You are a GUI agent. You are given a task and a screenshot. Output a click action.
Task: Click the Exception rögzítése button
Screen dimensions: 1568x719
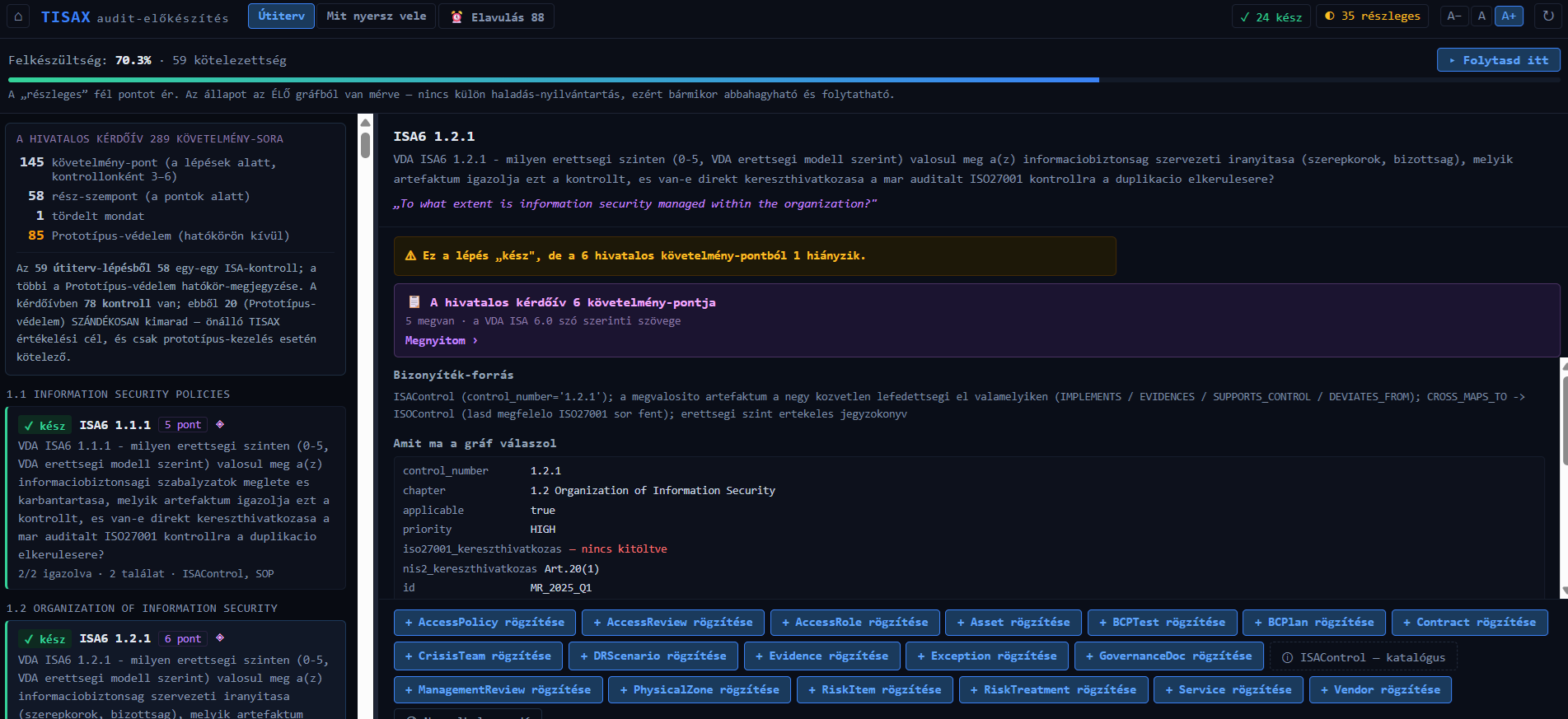(x=987, y=656)
